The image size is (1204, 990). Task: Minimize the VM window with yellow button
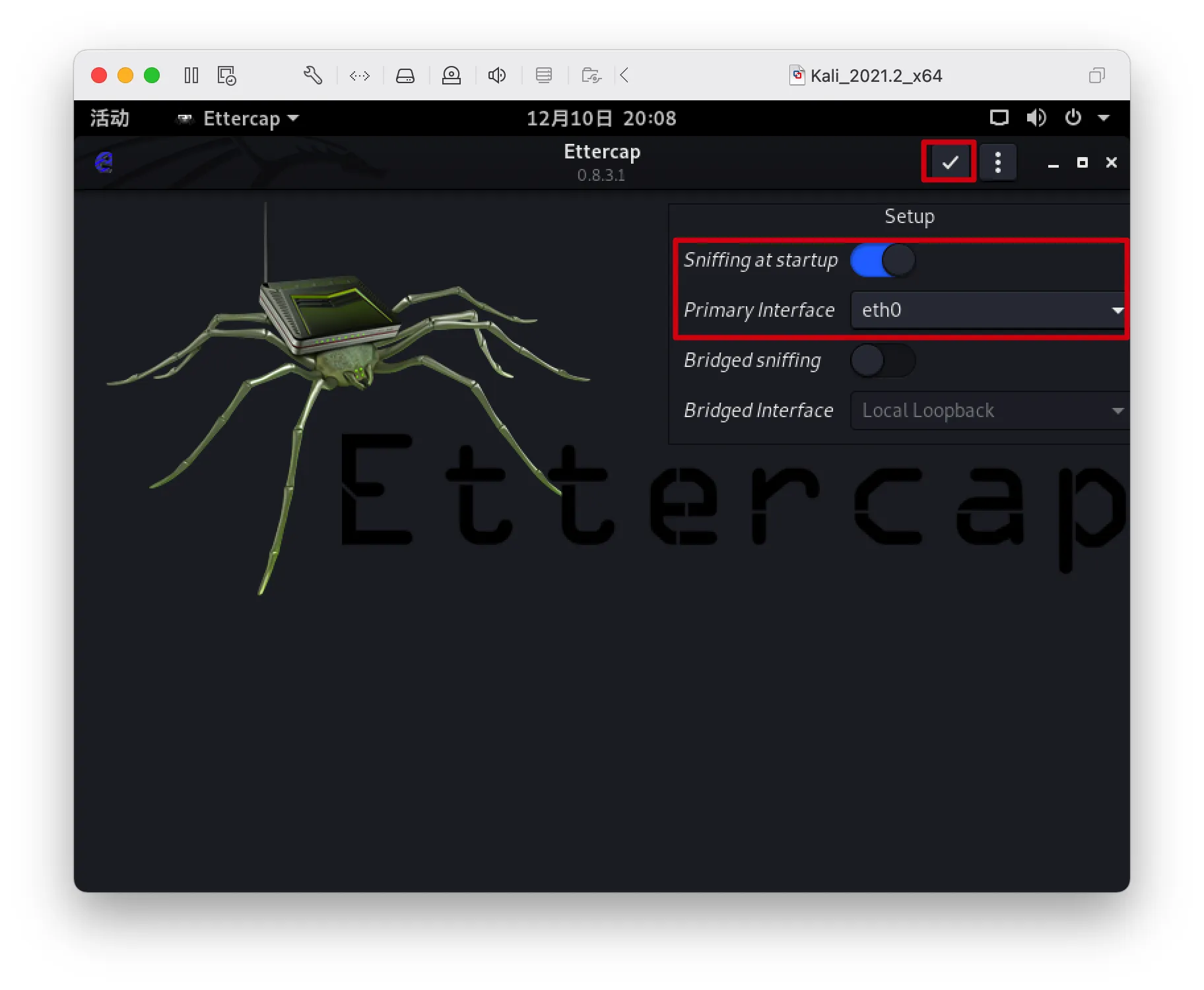[x=125, y=75]
